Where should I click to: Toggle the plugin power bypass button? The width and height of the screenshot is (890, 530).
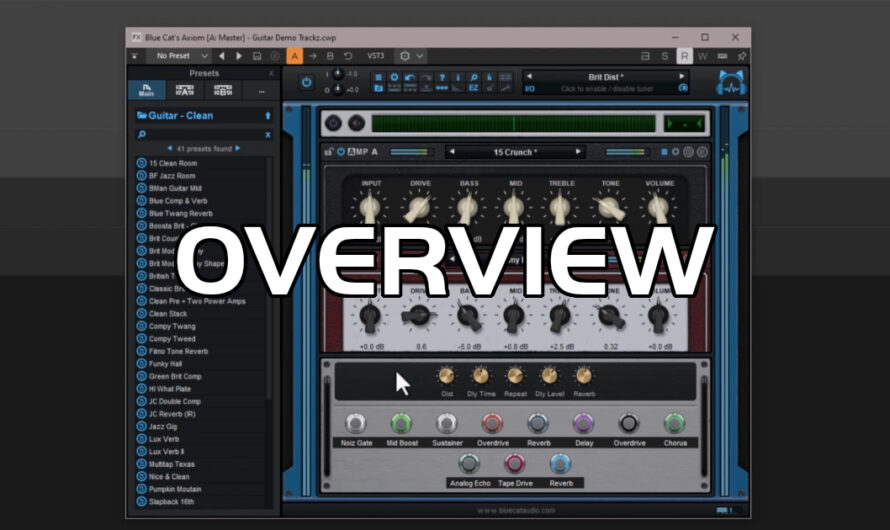(x=306, y=82)
